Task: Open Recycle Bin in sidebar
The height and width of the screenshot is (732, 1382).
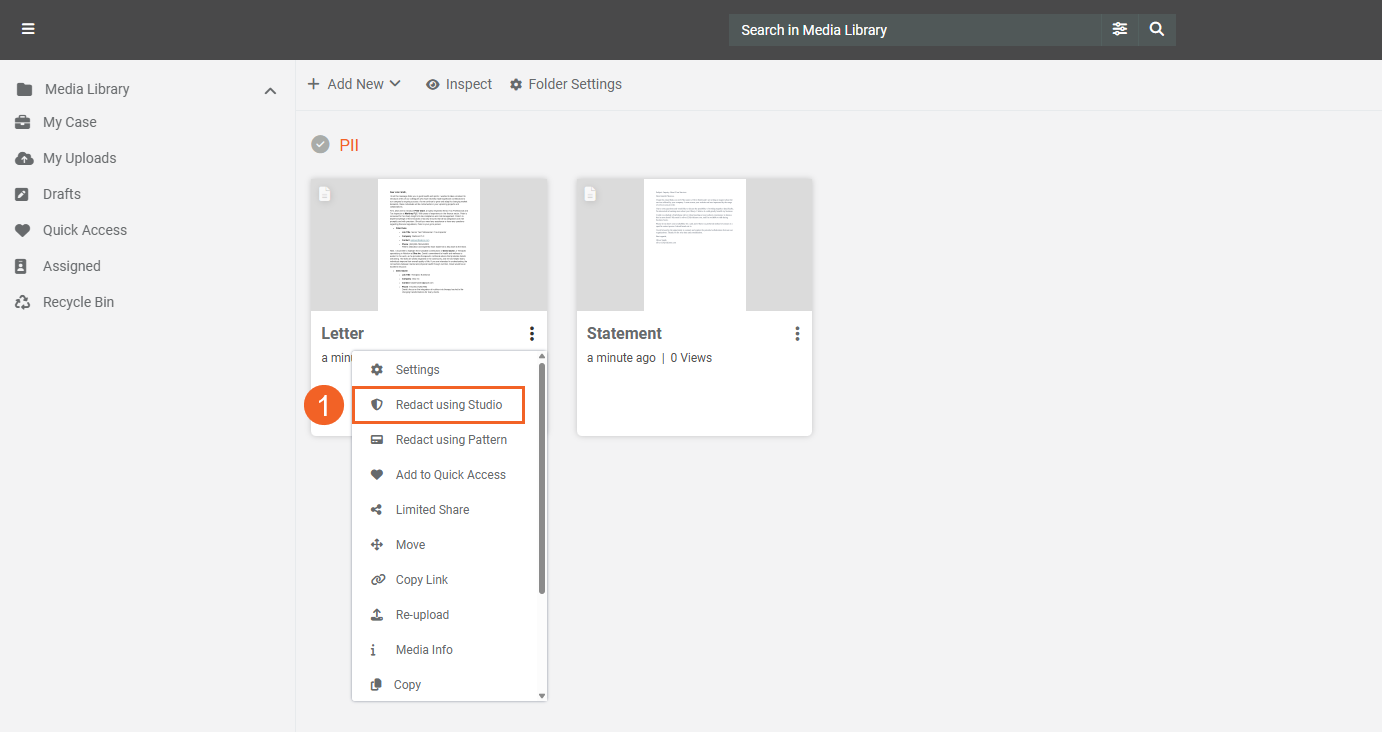Action: [x=77, y=302]
